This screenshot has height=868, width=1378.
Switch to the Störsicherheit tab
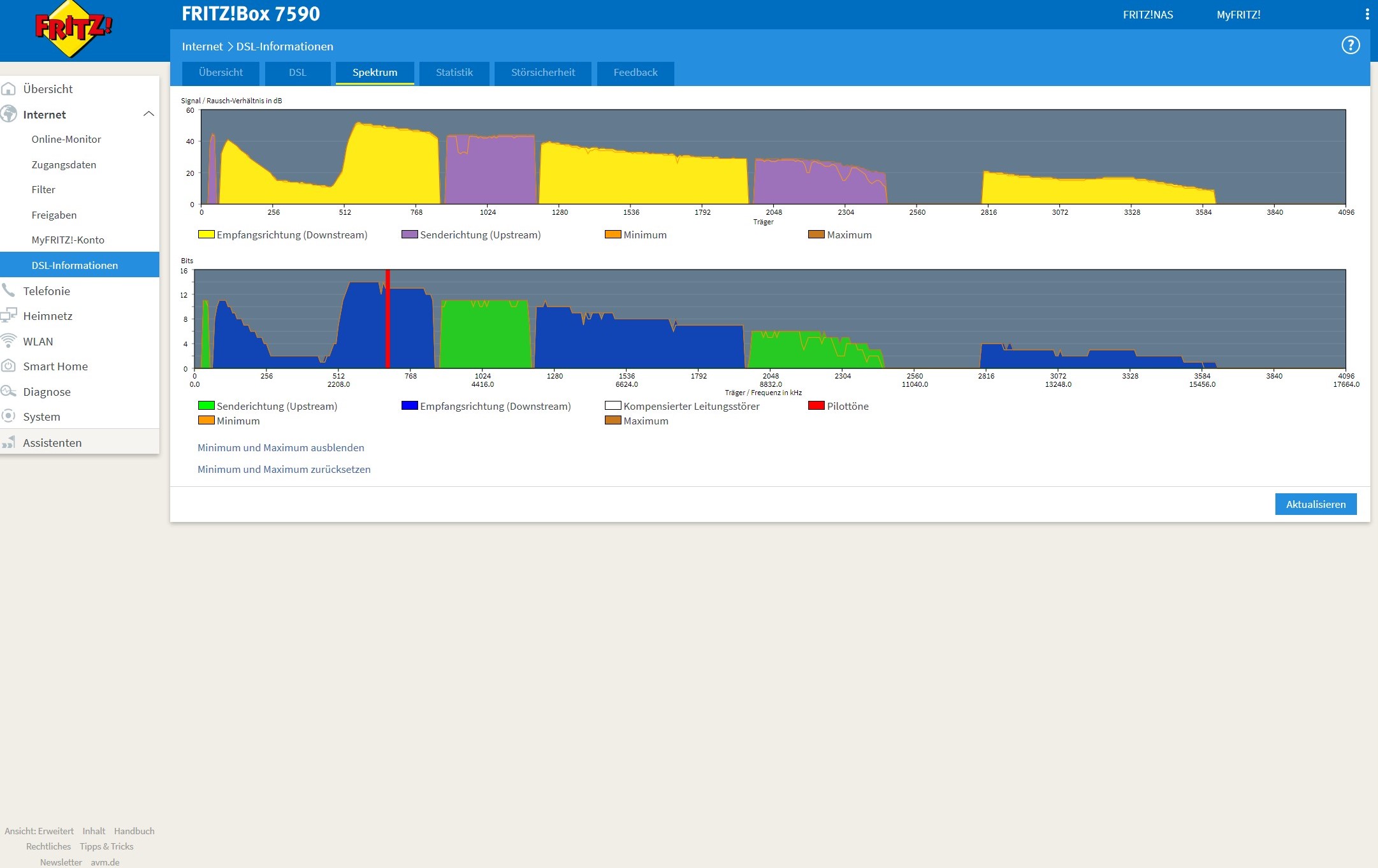[x=542, y=73]
